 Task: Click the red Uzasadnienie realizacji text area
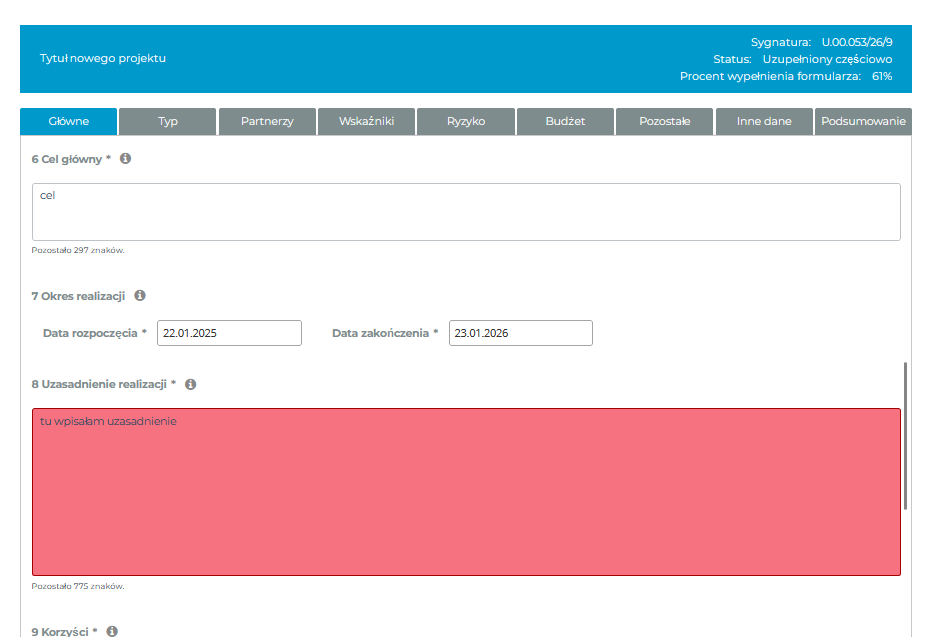click(x=466, y=491)
